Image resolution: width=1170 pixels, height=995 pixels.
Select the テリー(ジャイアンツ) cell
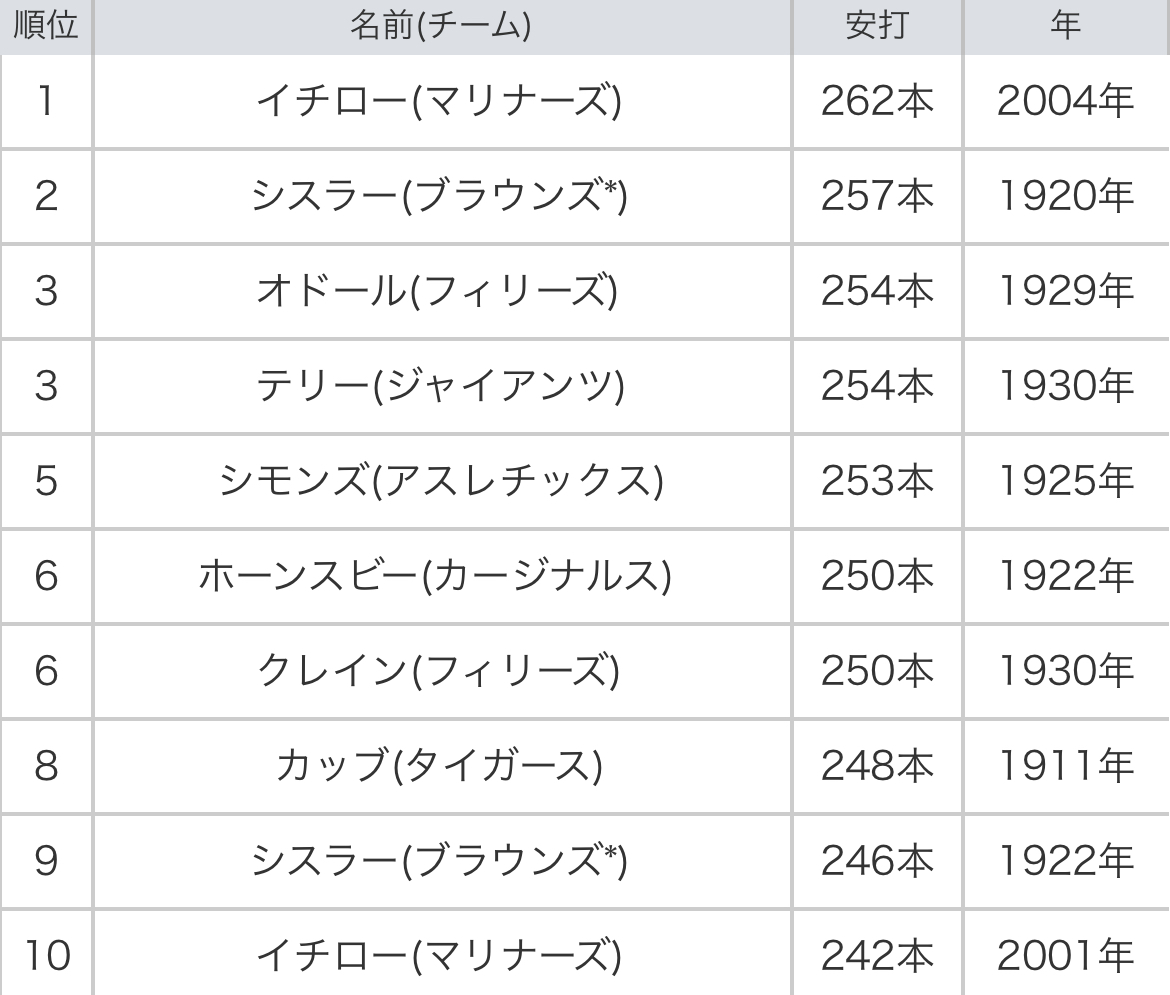pos(441,386)
